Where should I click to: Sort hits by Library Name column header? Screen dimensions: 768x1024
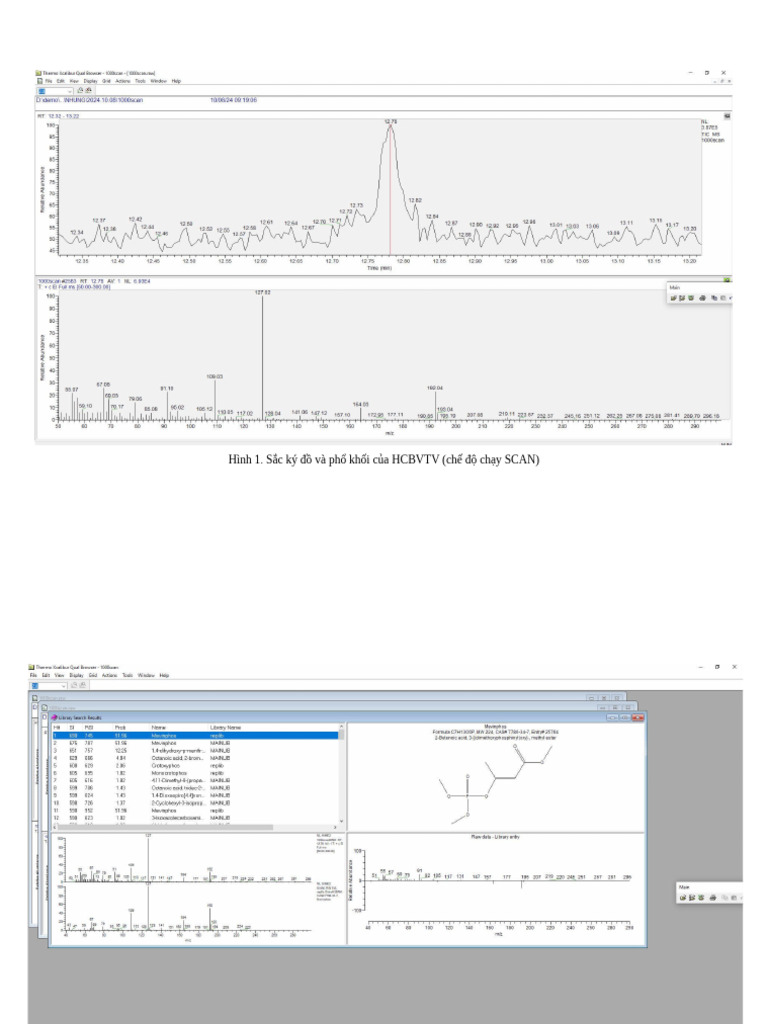point(225,728)
